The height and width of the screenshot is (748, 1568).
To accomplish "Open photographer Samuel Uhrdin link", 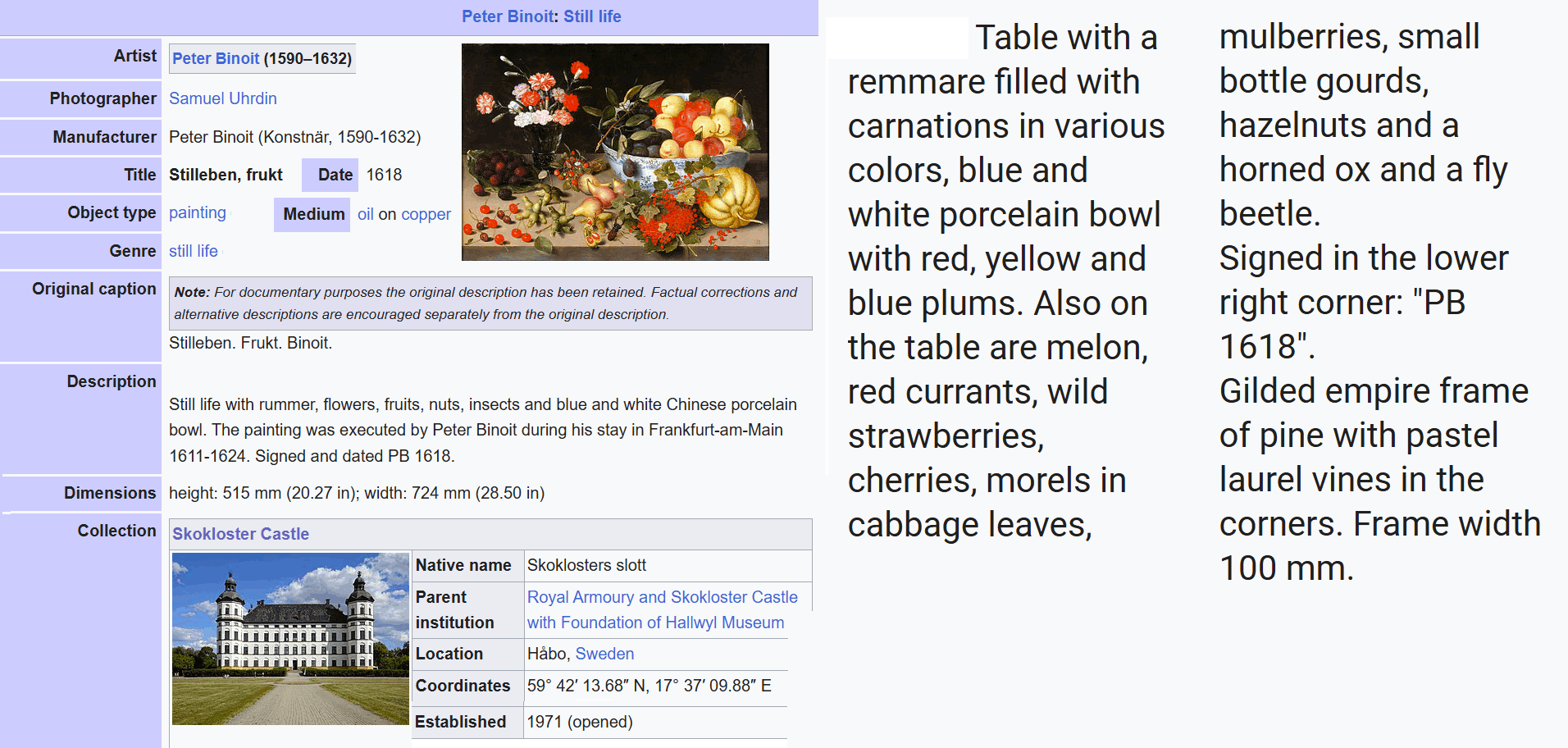I will (x=223, y=98).
